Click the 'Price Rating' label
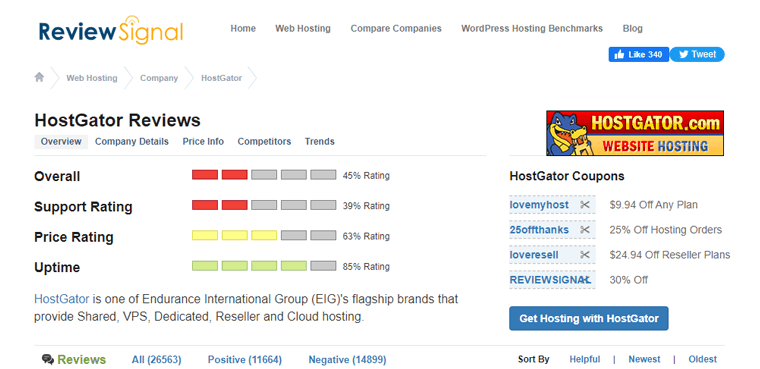Viewport: 760px width, 369px height. coord(74,237)
